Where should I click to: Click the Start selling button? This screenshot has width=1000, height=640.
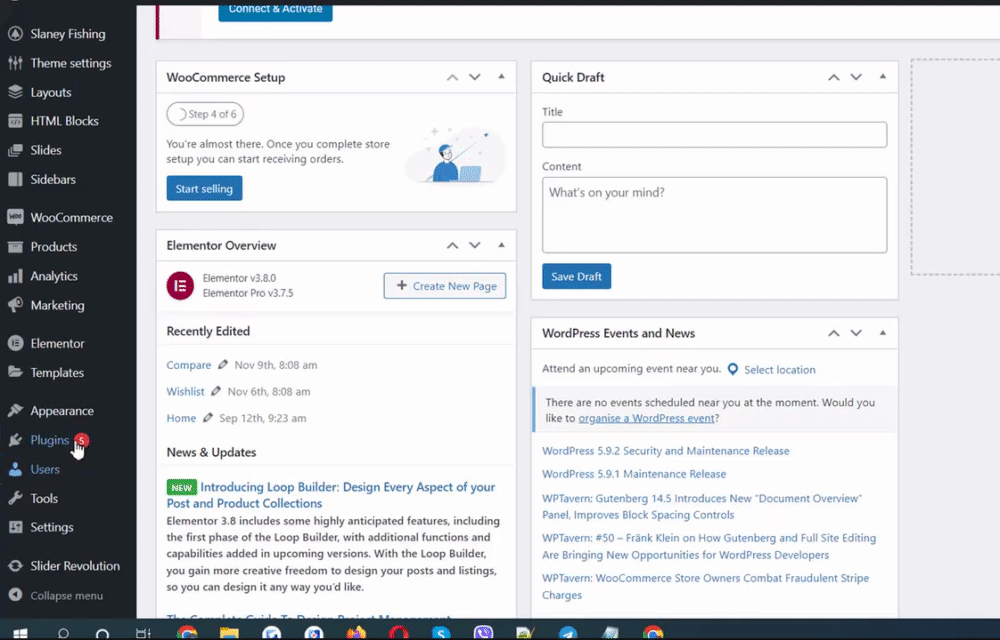coord(204,189)
